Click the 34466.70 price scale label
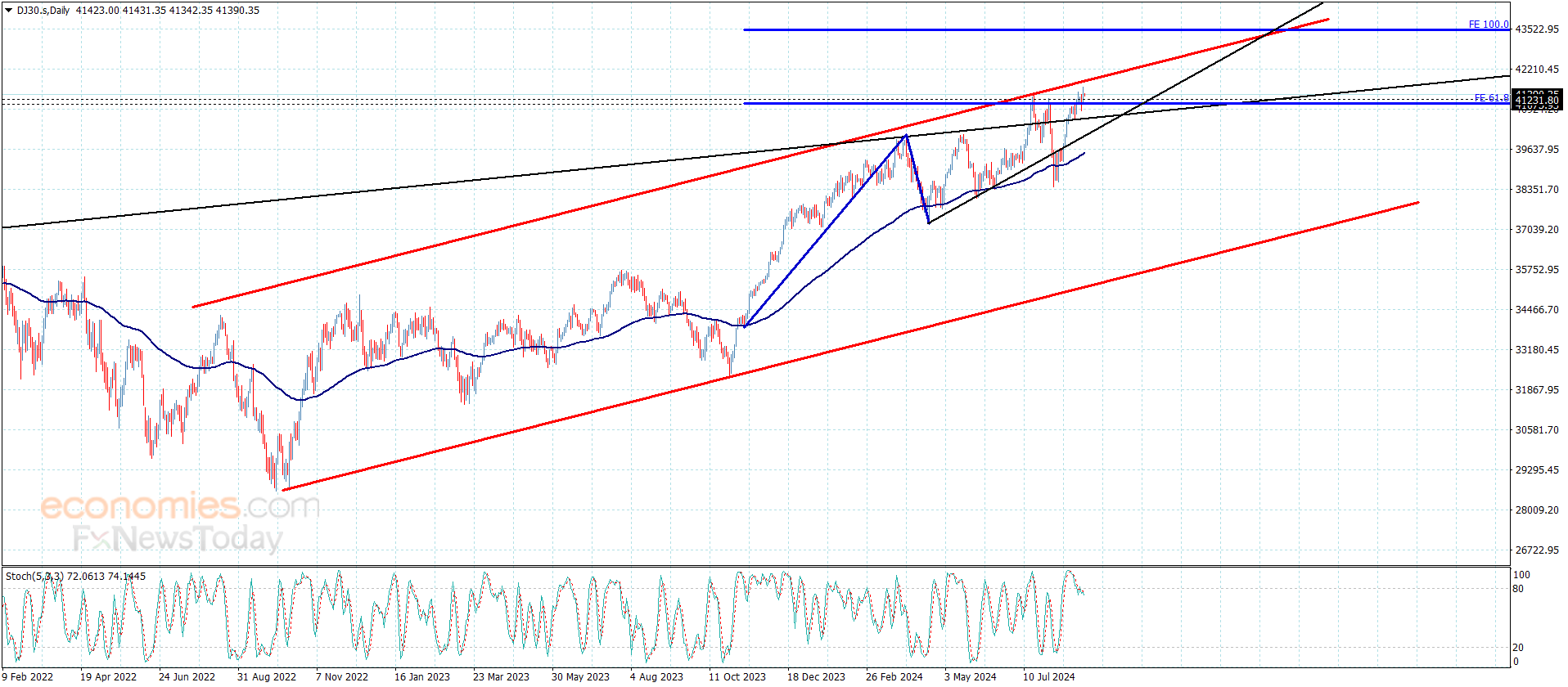 1537,310
